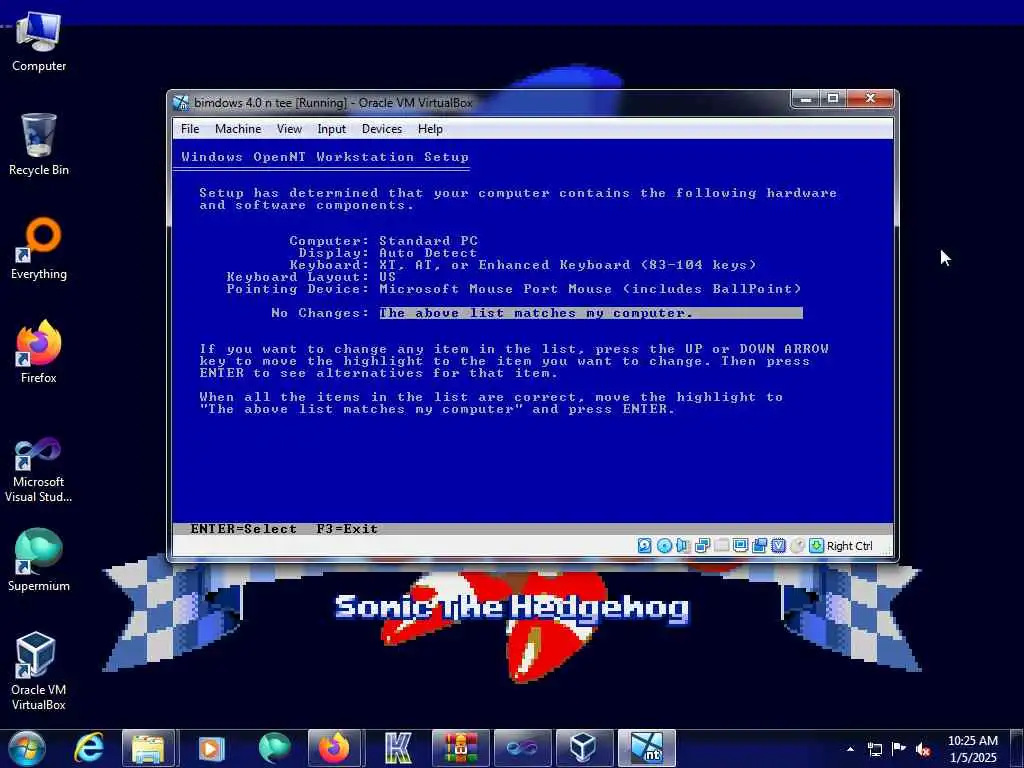1024x768 pixels.
Task: Open the Devices menu
Action: pos(382,129)
